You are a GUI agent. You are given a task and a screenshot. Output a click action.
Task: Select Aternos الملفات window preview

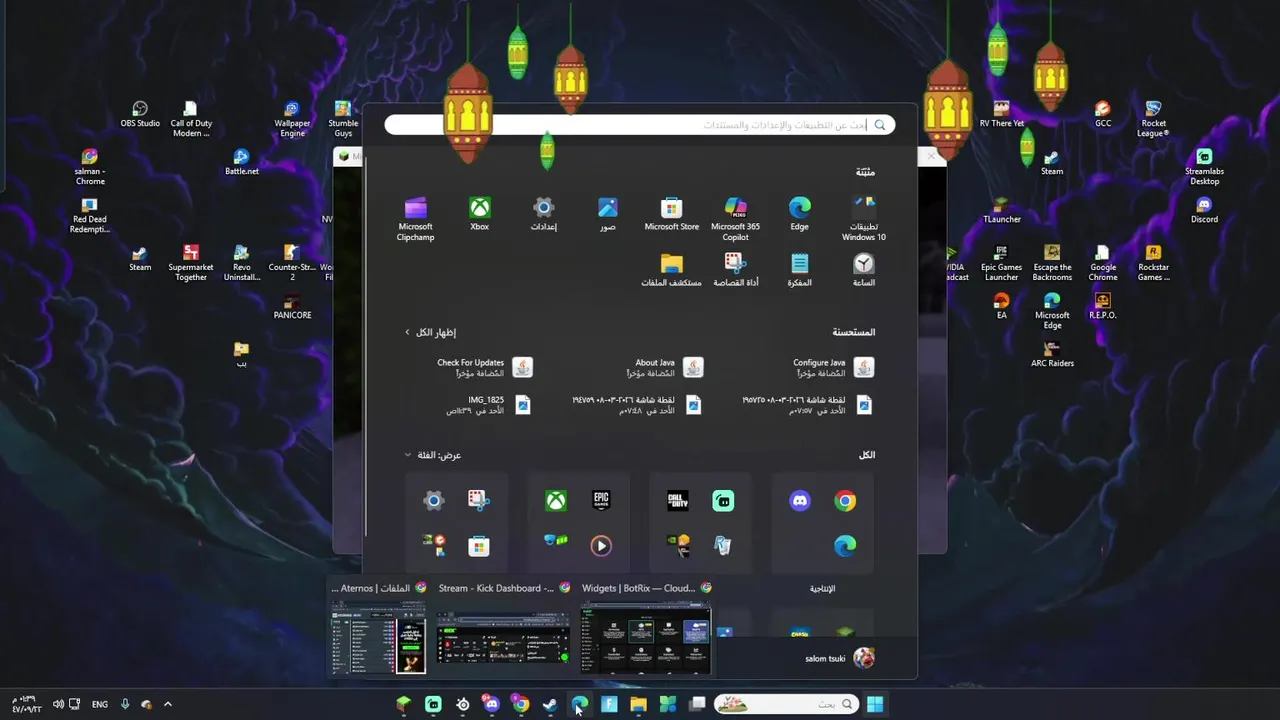pyautogui.click(x=379, y=628)
